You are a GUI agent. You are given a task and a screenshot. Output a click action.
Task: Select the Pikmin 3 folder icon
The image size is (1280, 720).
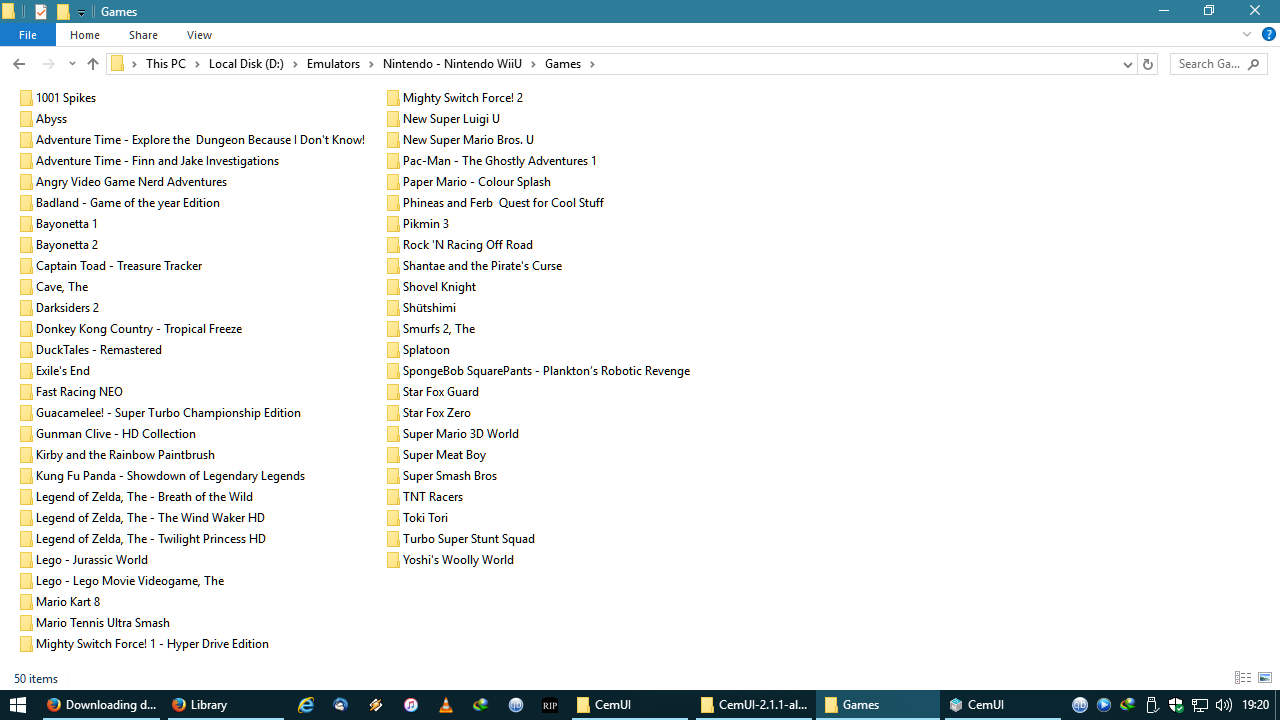coord(393,224)
